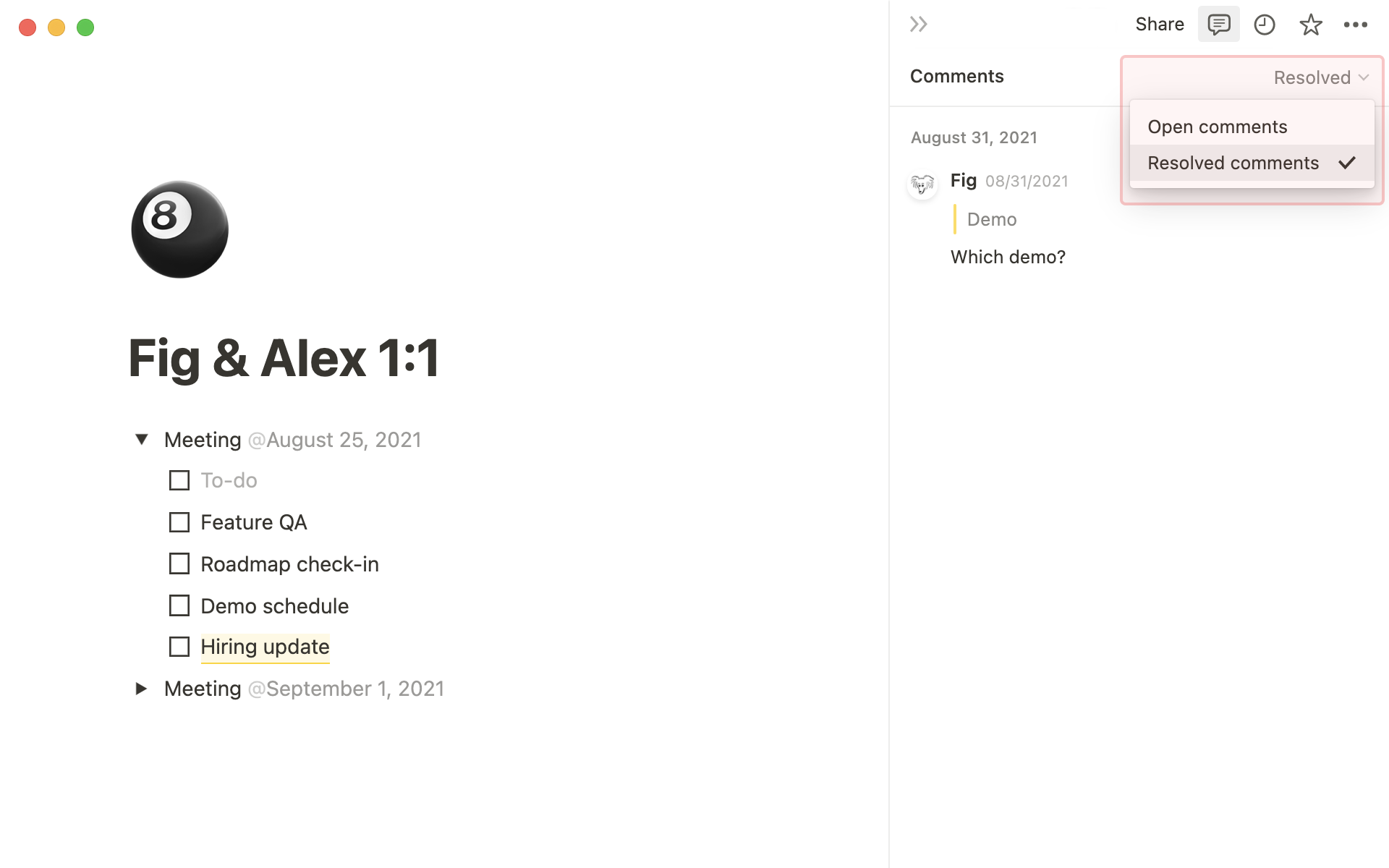
Task: Select Open comments filter option
Action: 1217,126
